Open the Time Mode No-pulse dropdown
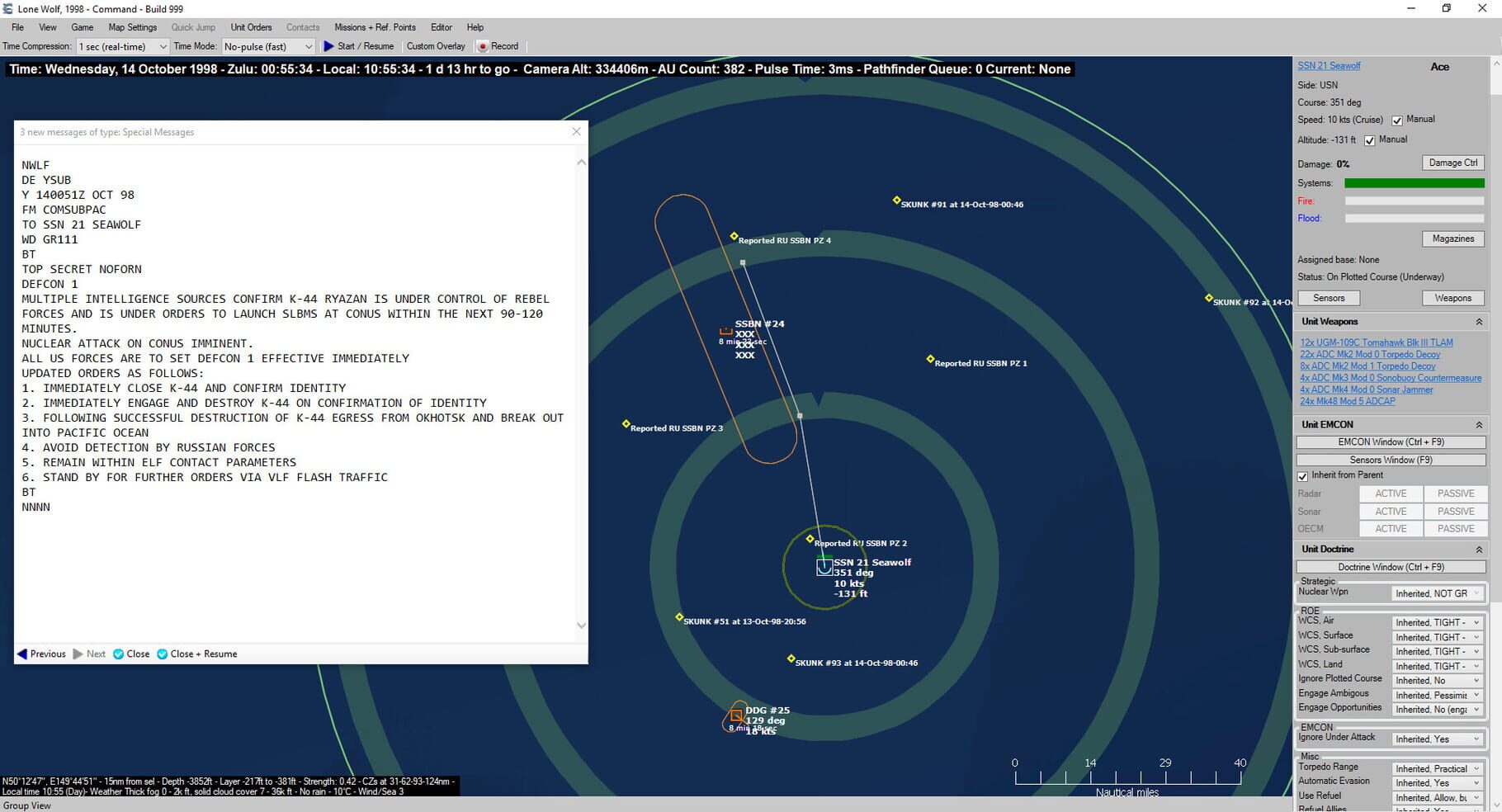Viewport: 1502px width, 812px height. coord(268,46)
